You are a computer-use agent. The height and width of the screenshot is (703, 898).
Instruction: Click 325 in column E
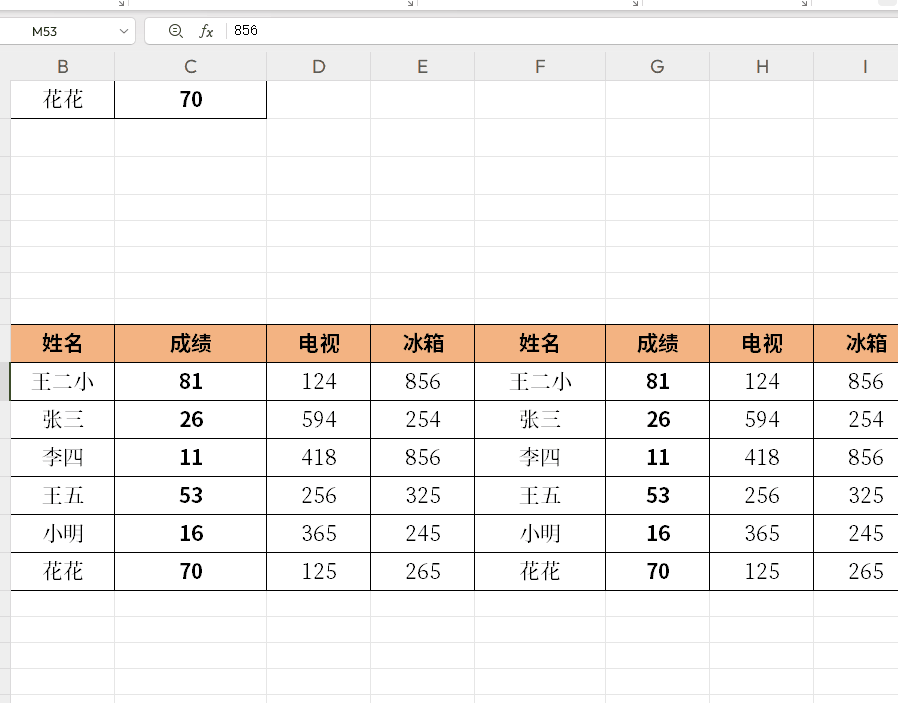click(x=423, y=495)
